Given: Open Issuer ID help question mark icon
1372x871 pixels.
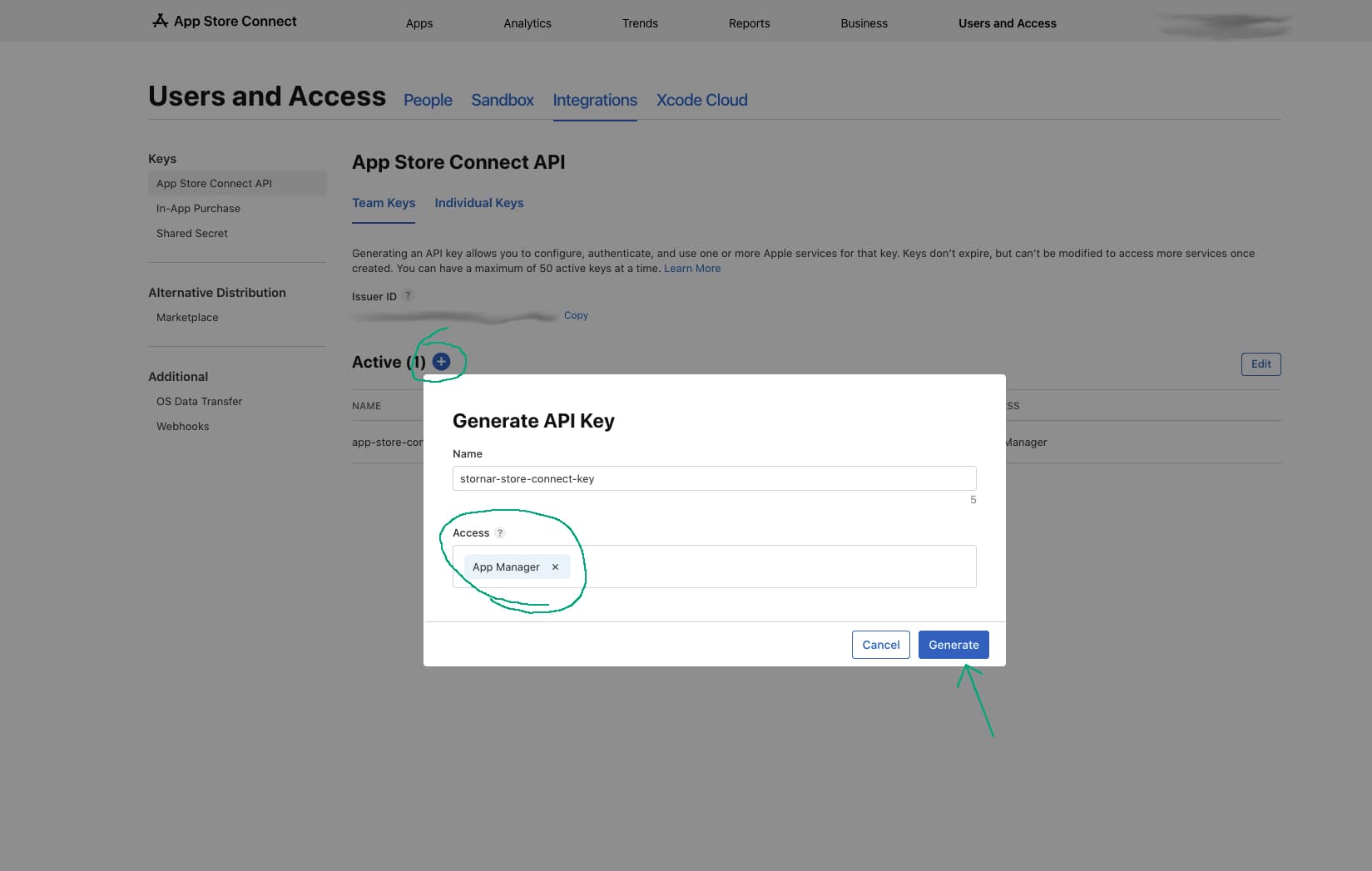Looking at the screenshot, I should [408, 295].
